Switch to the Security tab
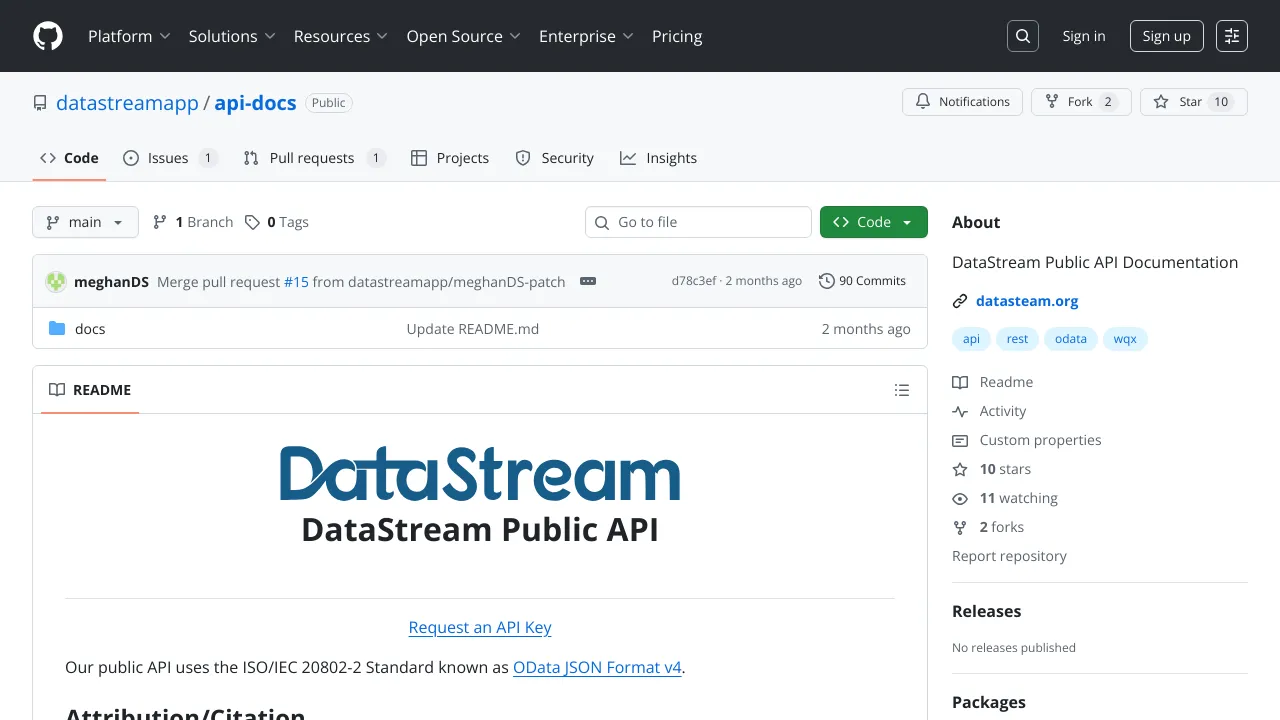This screenshot has width=1280, height=720. 554,158
